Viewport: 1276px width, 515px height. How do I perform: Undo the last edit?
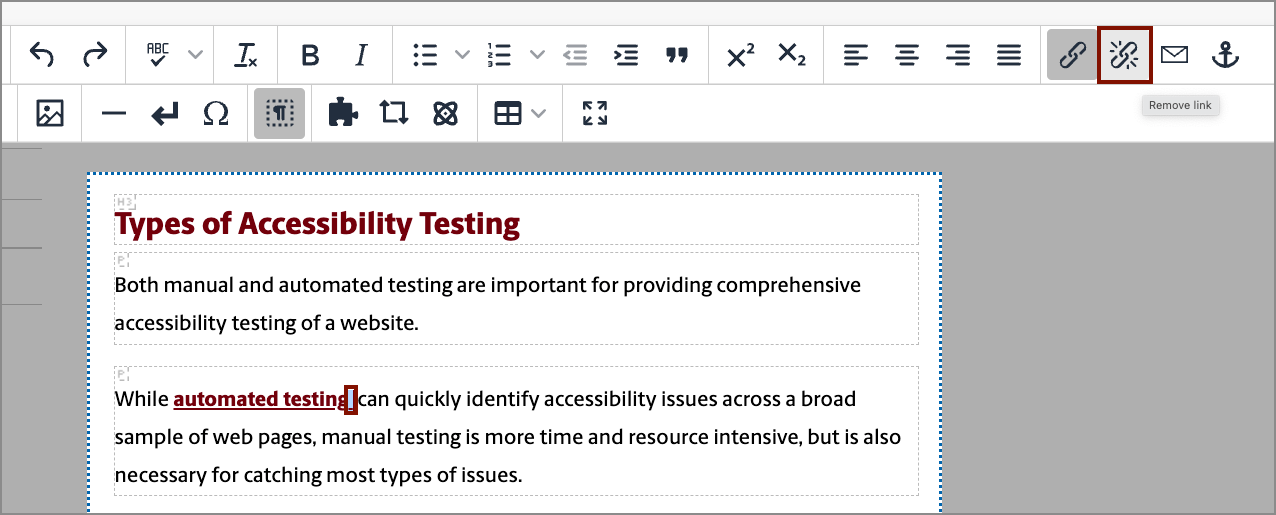(41, 55)
